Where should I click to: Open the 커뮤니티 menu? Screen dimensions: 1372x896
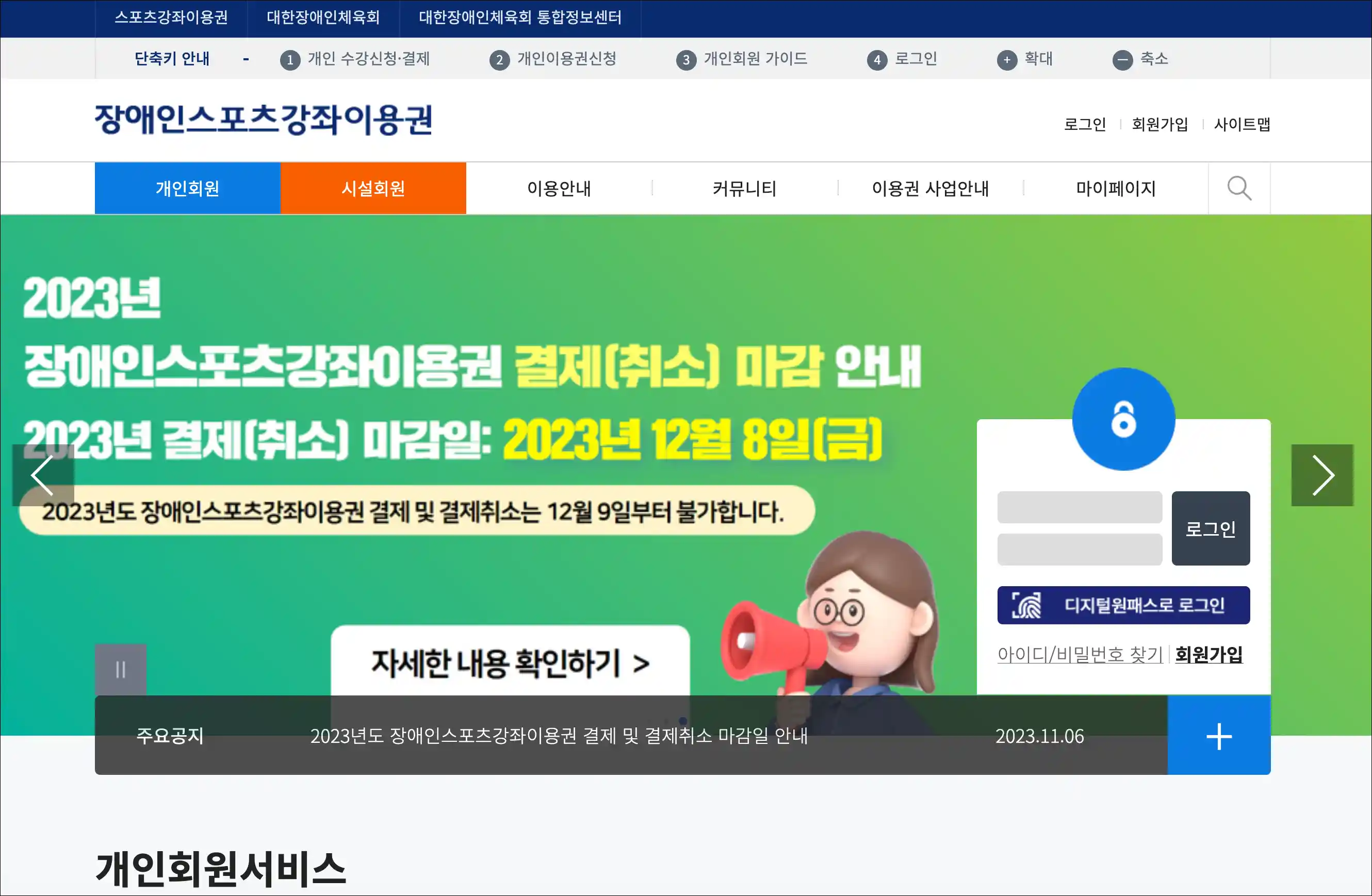[744, 188]
